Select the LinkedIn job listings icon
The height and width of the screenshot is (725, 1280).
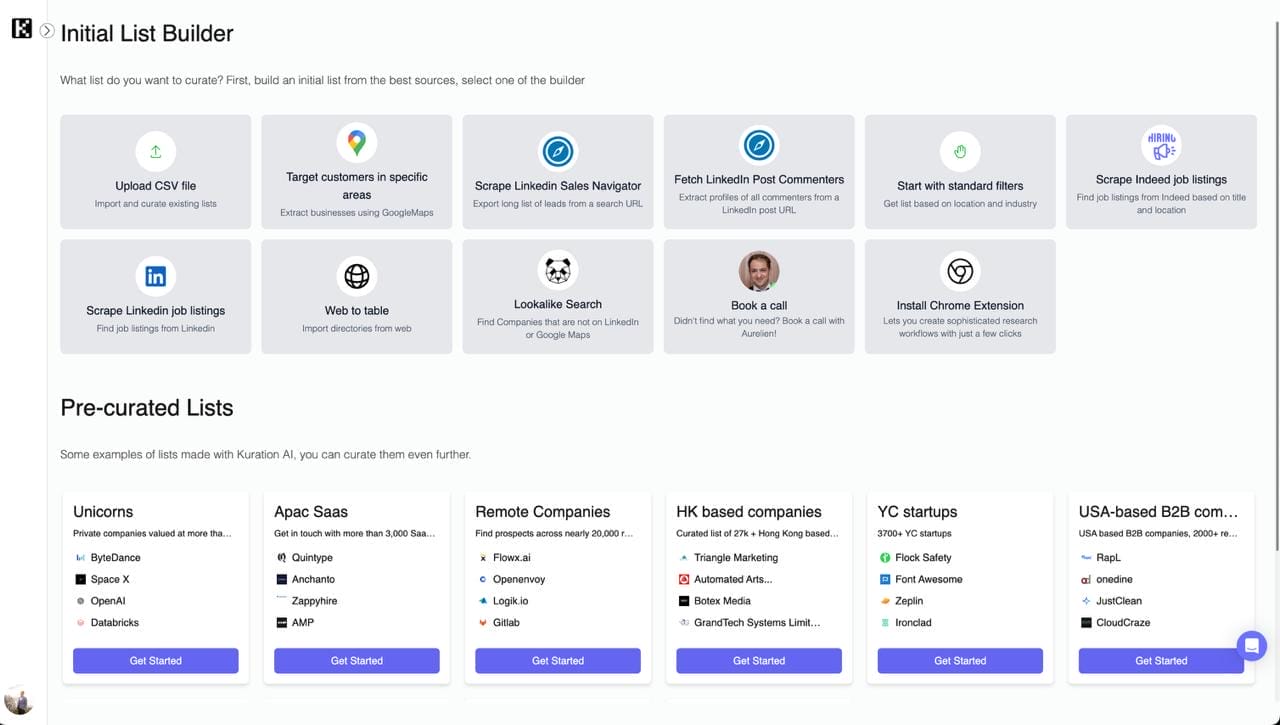tap(155, 277)
